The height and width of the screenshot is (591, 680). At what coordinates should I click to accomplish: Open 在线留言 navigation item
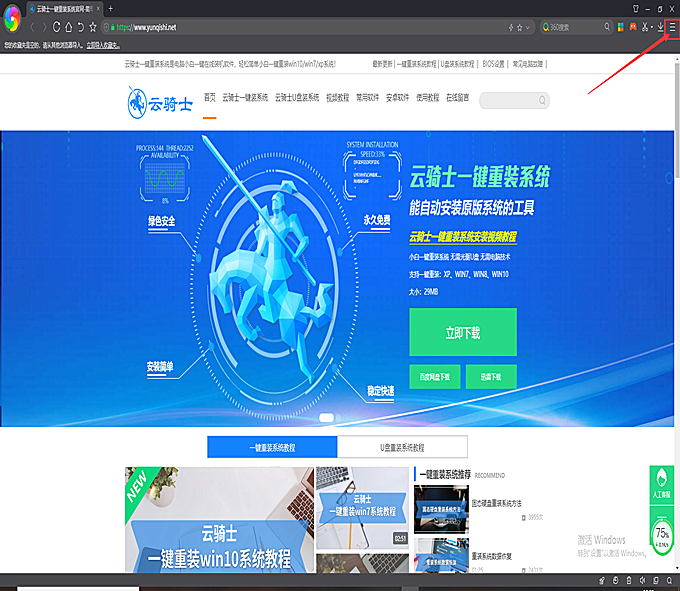[x=458, y=98]
